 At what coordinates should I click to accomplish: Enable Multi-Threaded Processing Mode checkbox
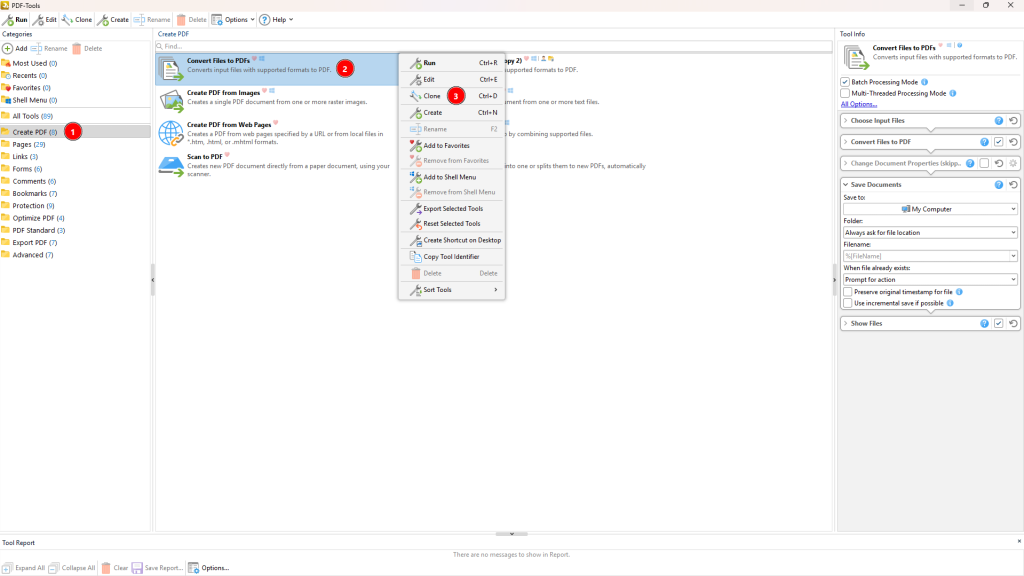click(x=845, y=93)
